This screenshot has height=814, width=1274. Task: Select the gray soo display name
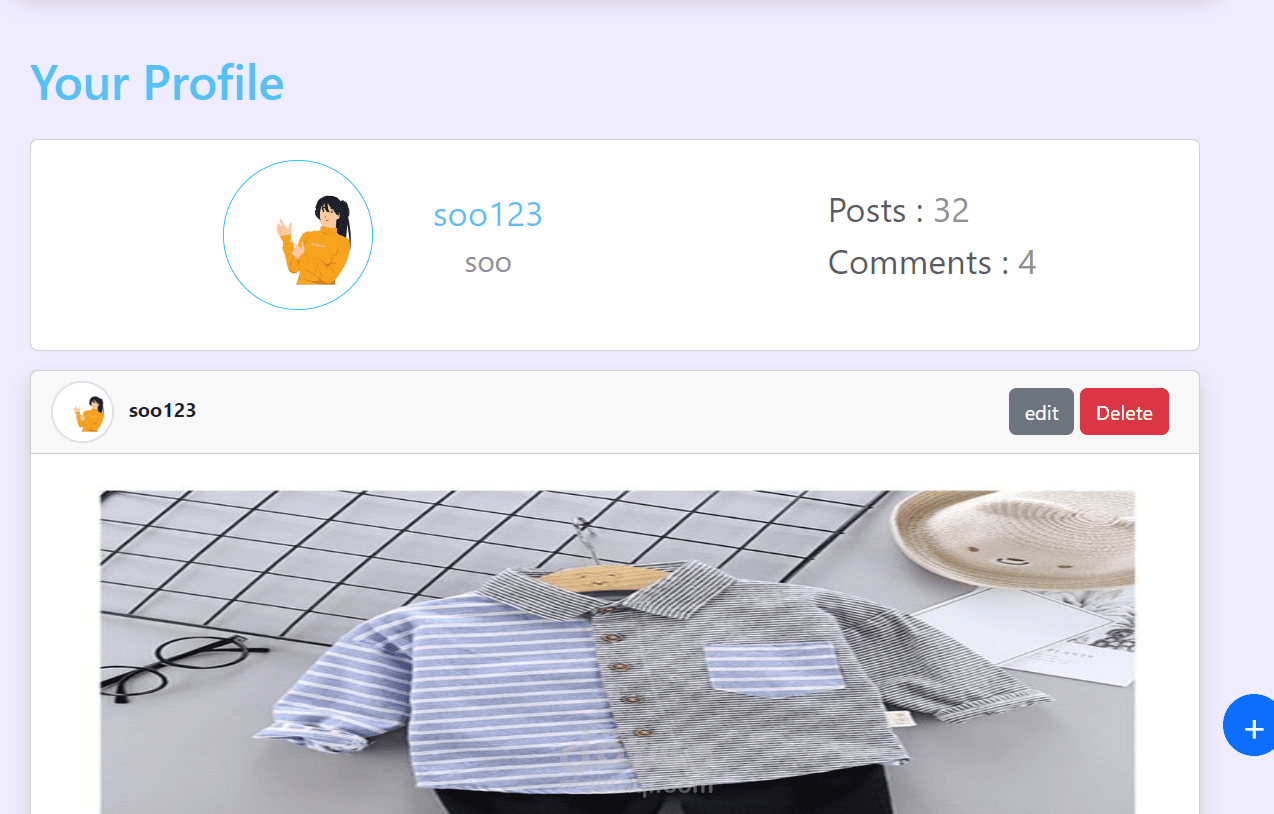point(488,263)
